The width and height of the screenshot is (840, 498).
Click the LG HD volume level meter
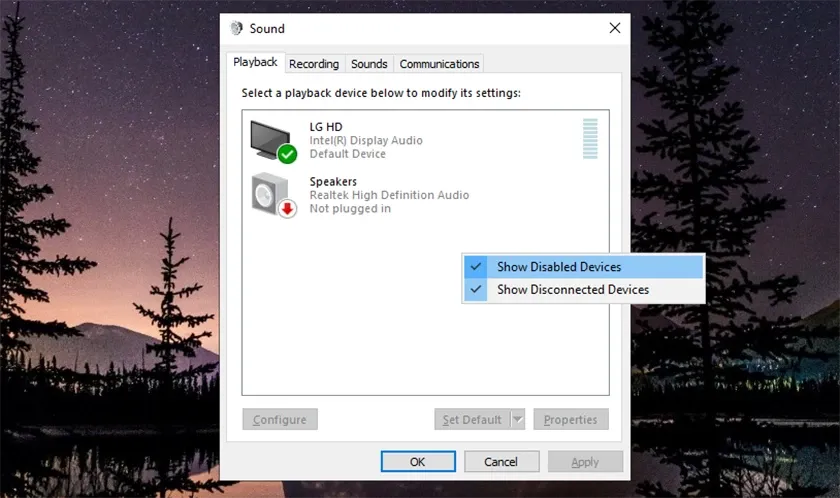pyautogui.click(x=590, y=139)
